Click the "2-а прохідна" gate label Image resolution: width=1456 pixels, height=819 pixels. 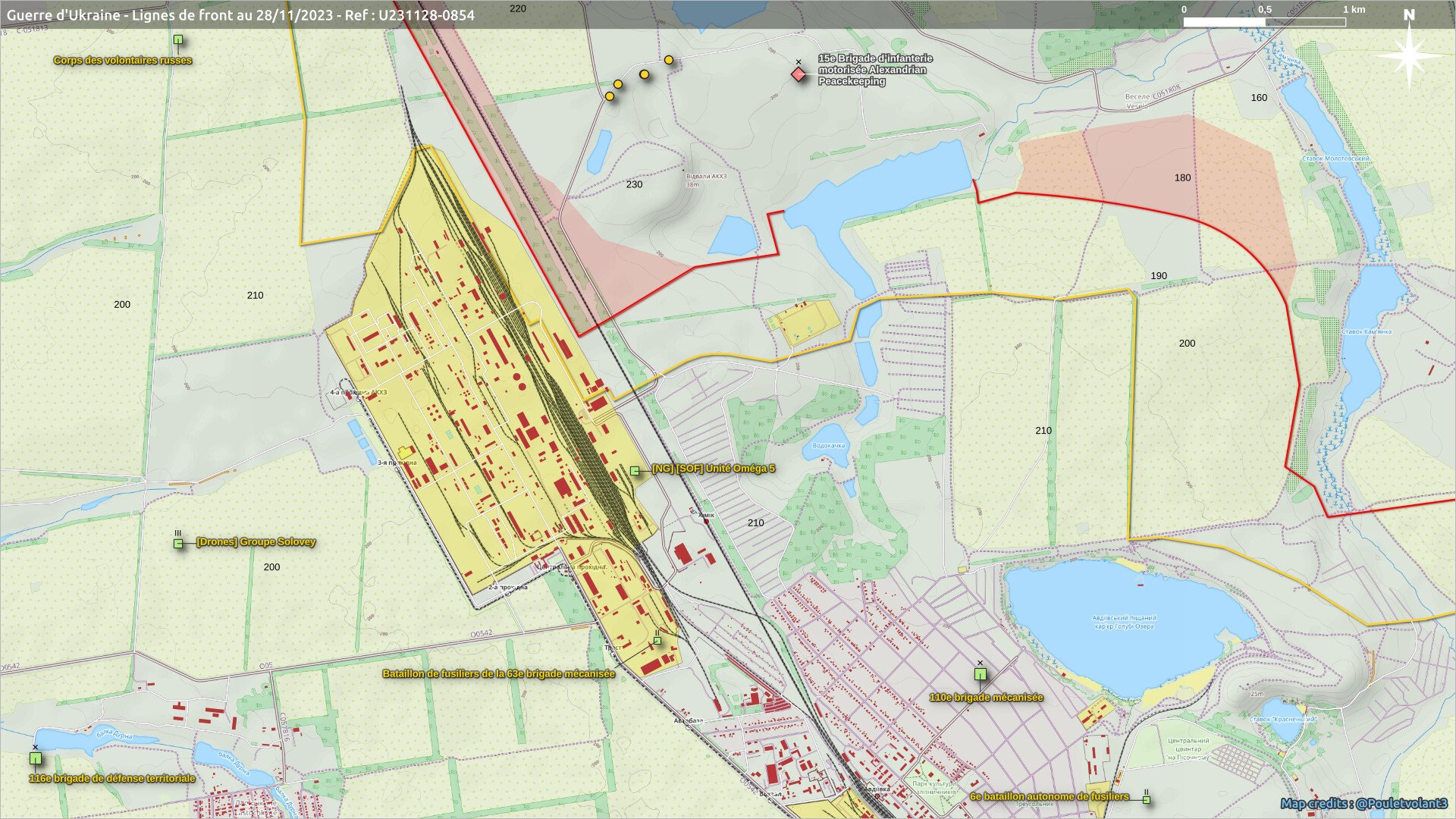tap(507, 587)
